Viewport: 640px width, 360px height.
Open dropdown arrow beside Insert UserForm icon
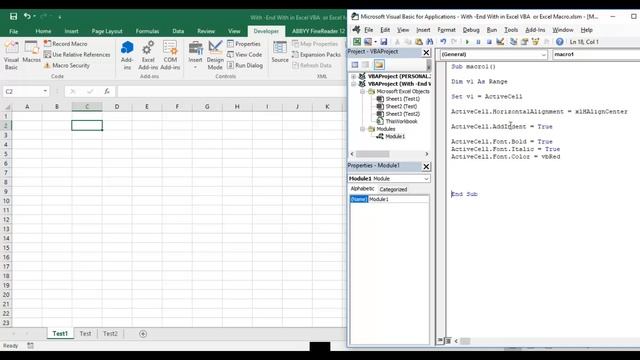[376, 42]
